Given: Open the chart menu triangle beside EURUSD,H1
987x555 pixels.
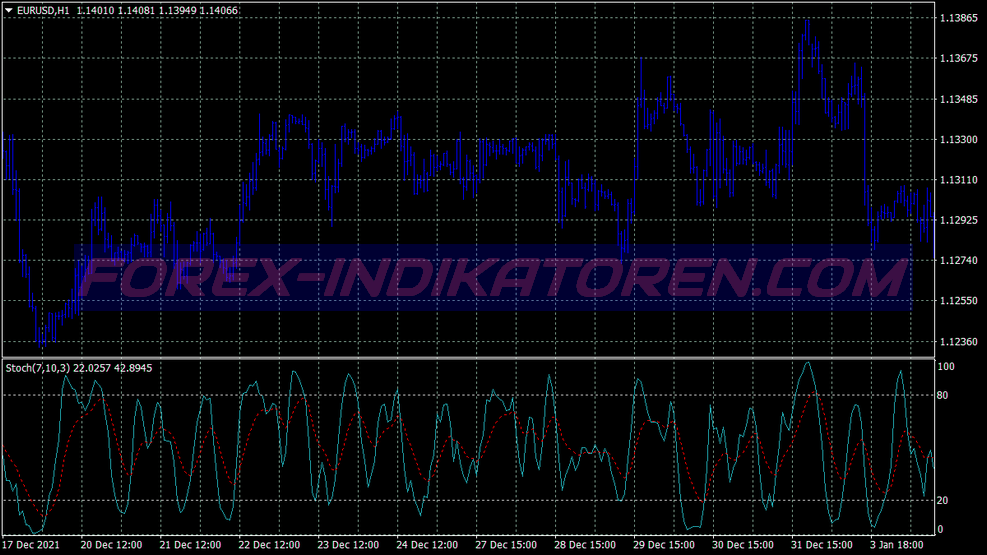Looking at the screenshot, I should pos(9,10).
